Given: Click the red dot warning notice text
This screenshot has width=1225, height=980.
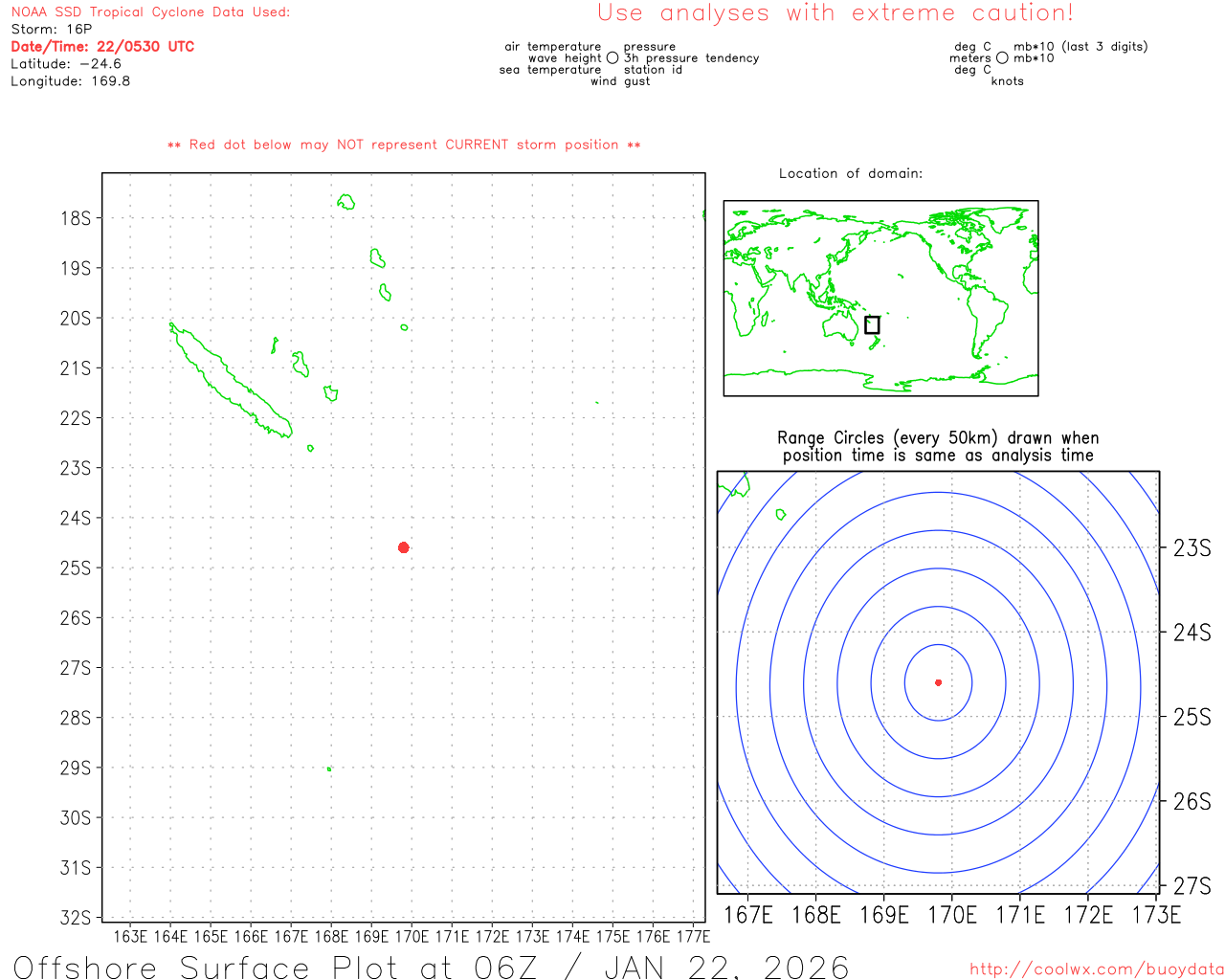Looking at the screenshot, I should [x=404, y=145].
